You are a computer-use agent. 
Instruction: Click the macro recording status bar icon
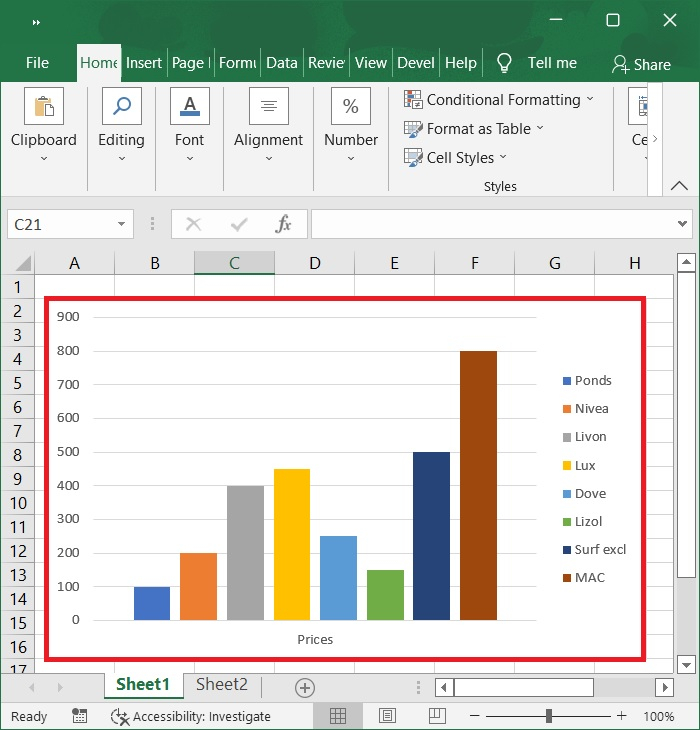pos(79,716)
